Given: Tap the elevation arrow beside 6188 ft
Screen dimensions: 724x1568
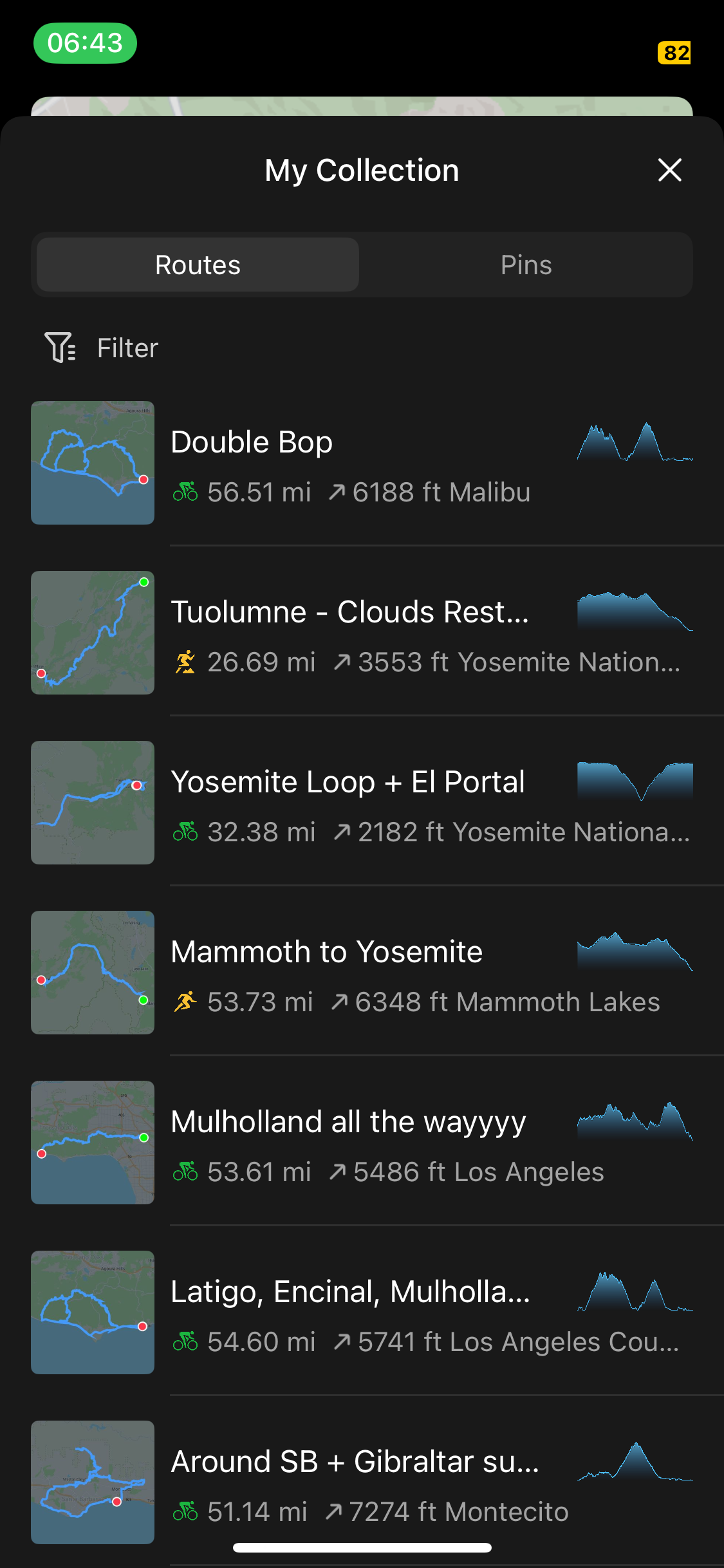Looking at the screenshot, I should pos(337,492).
